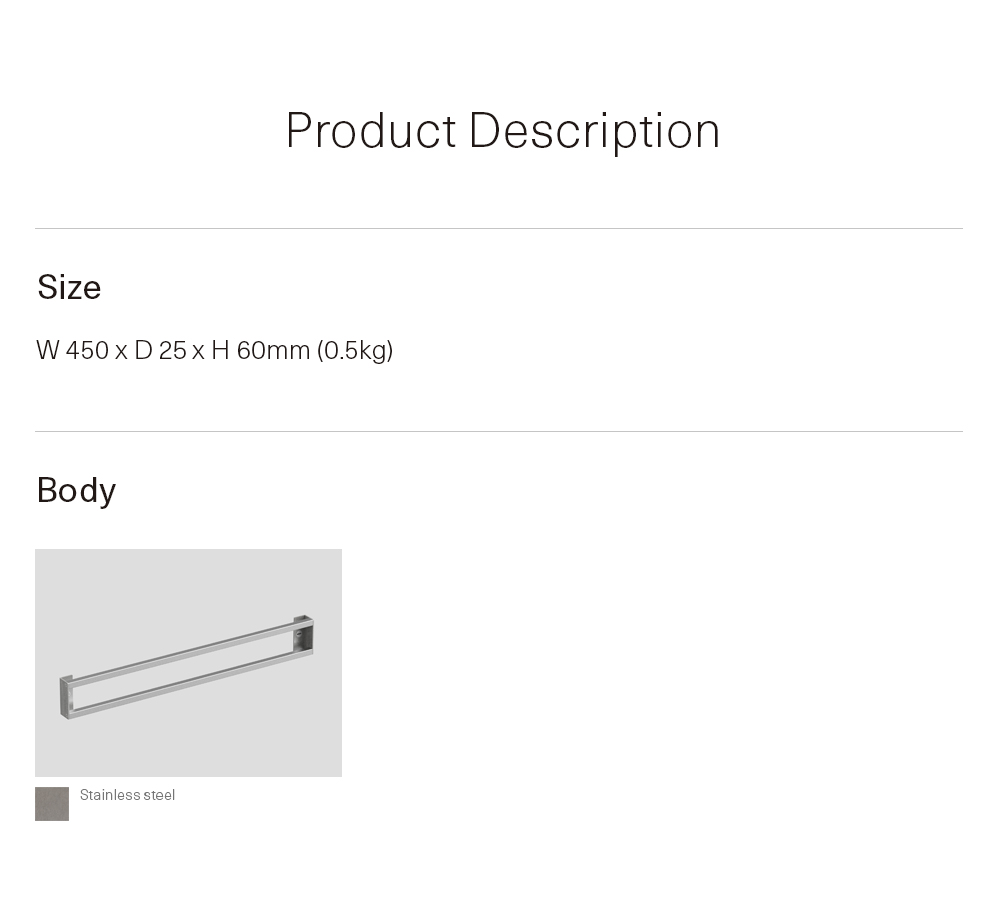The width and height of the screenshot is (1000, 898).
Task: Click the Product Description heading
Action: (x=502, y=131)
